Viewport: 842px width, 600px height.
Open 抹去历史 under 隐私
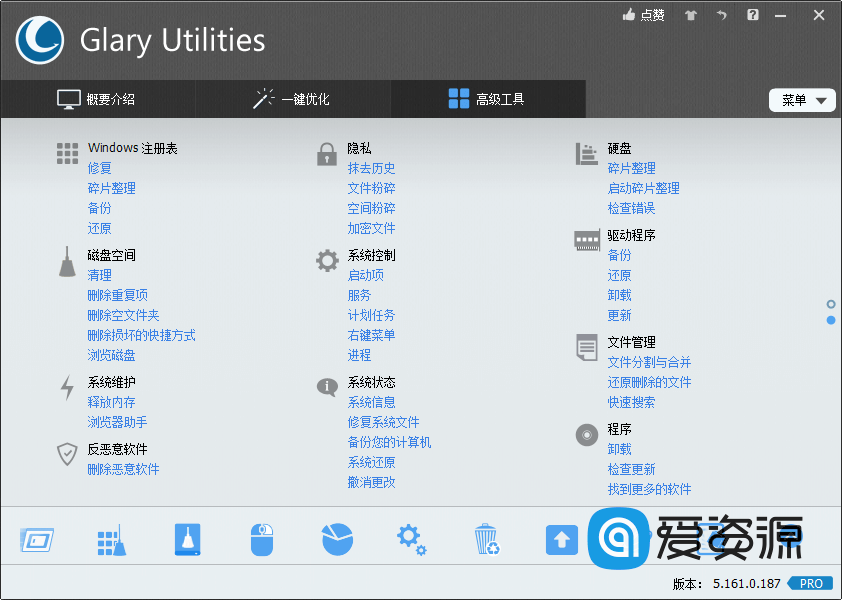coord(371,168)
